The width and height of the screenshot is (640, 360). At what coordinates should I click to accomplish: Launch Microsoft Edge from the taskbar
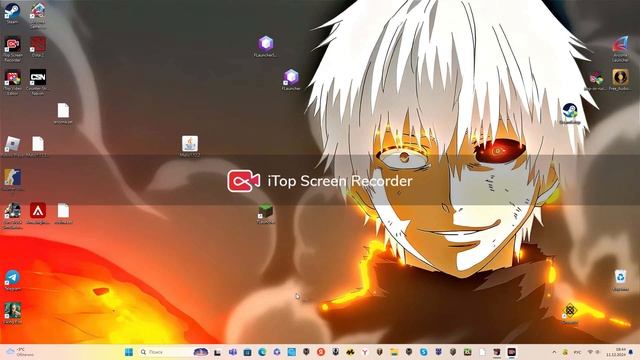click(x=262, y=352)
